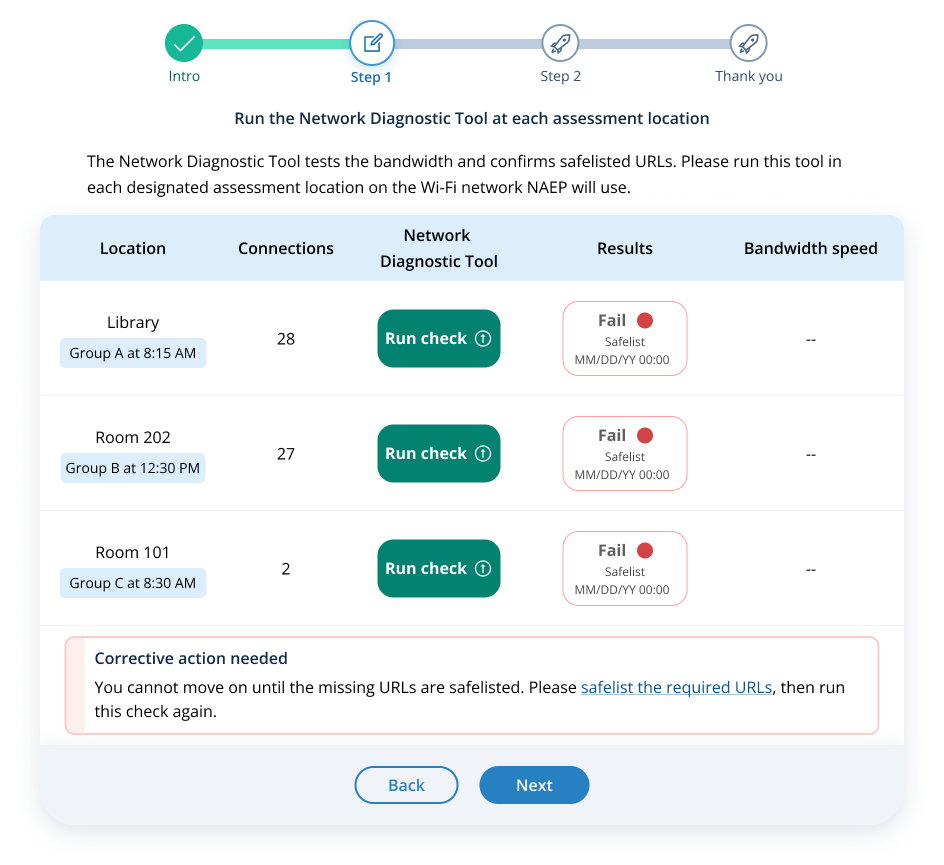
Task: Click the completed progress bar segment after Intro
Action: click(277, 44)
